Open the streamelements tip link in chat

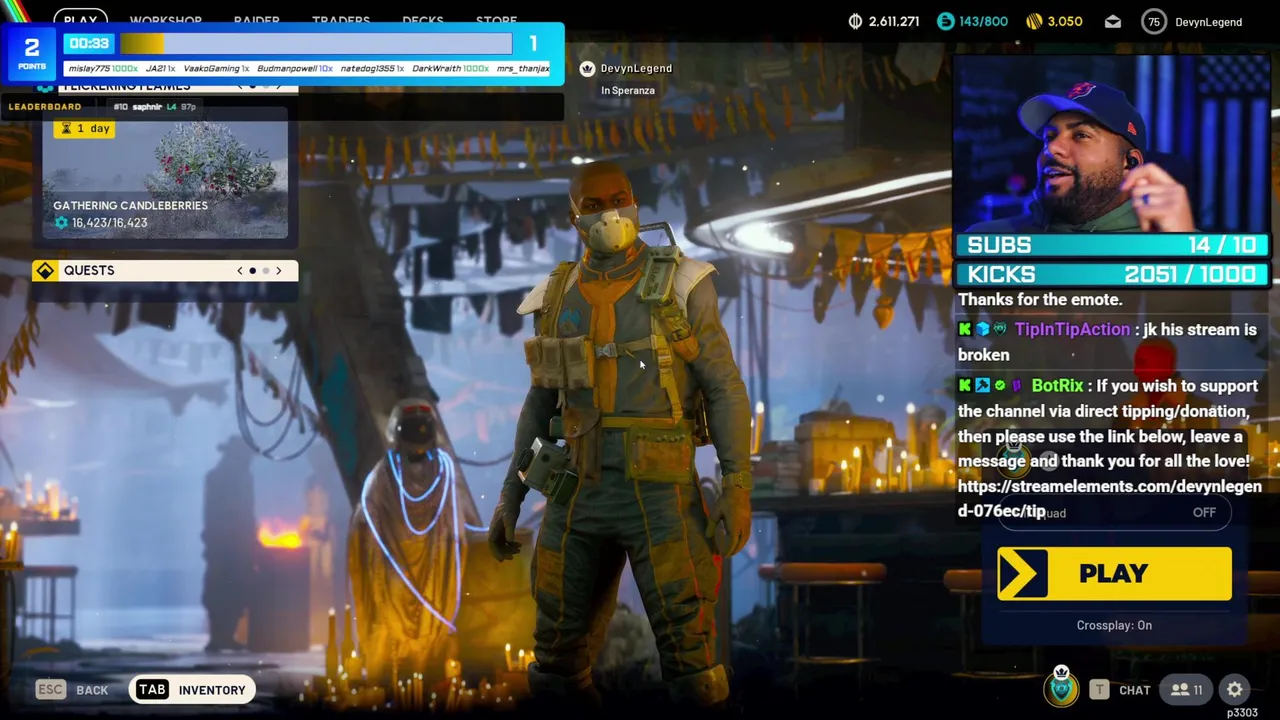click(x=1110, y=498)
